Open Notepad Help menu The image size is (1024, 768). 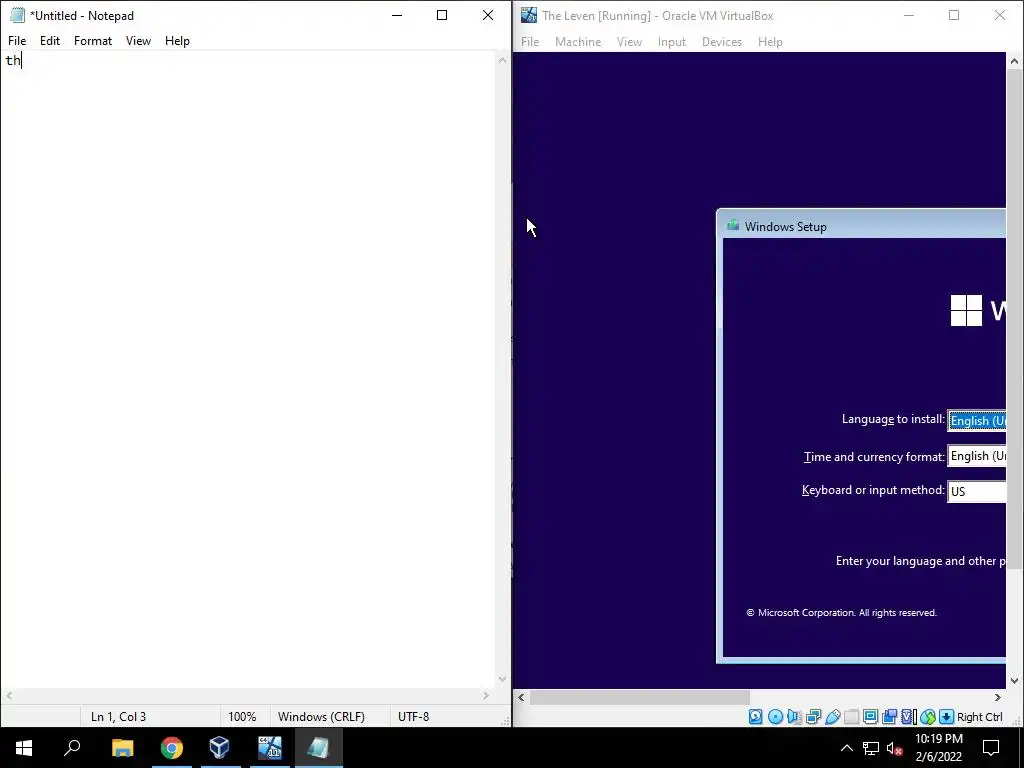(x=177, y=40)
